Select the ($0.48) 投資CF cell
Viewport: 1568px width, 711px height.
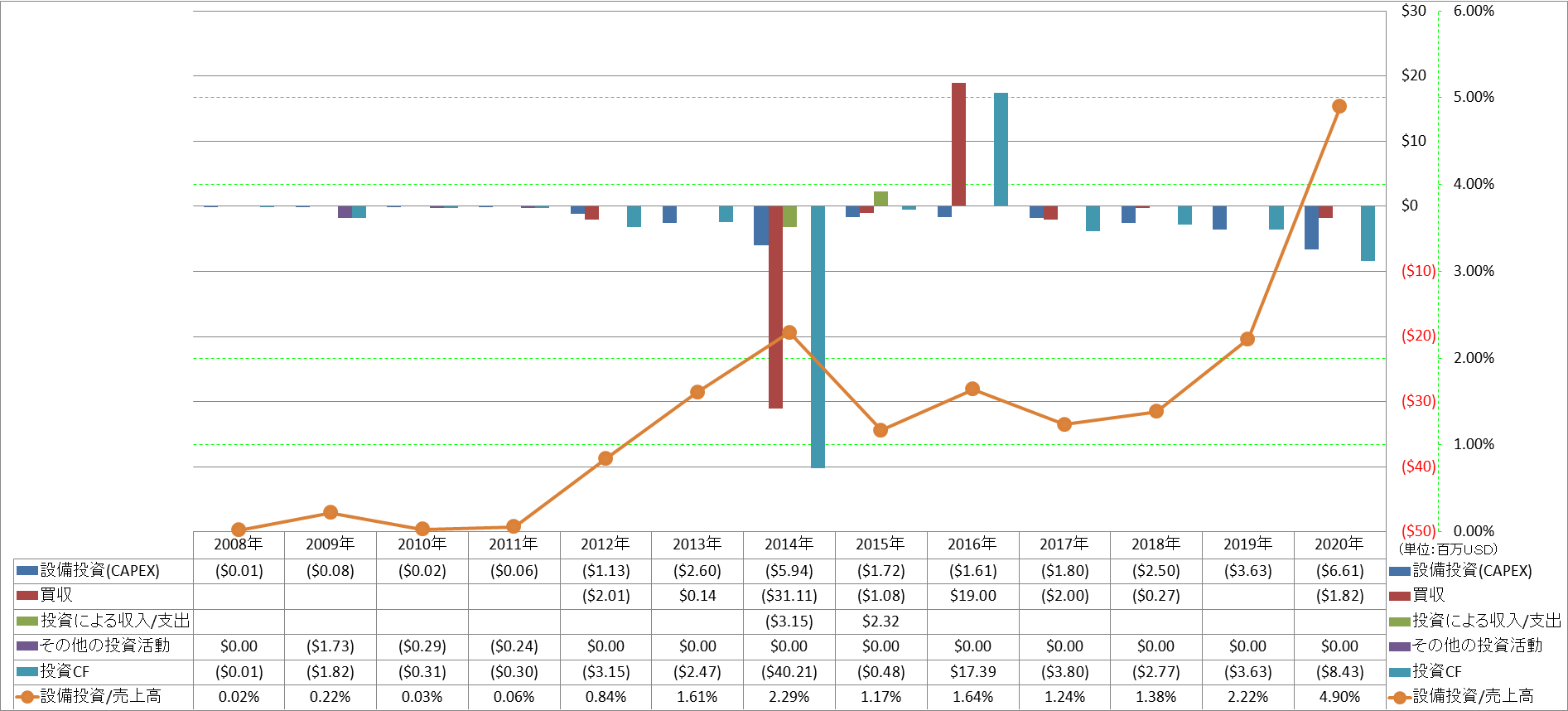pos(880,672)
